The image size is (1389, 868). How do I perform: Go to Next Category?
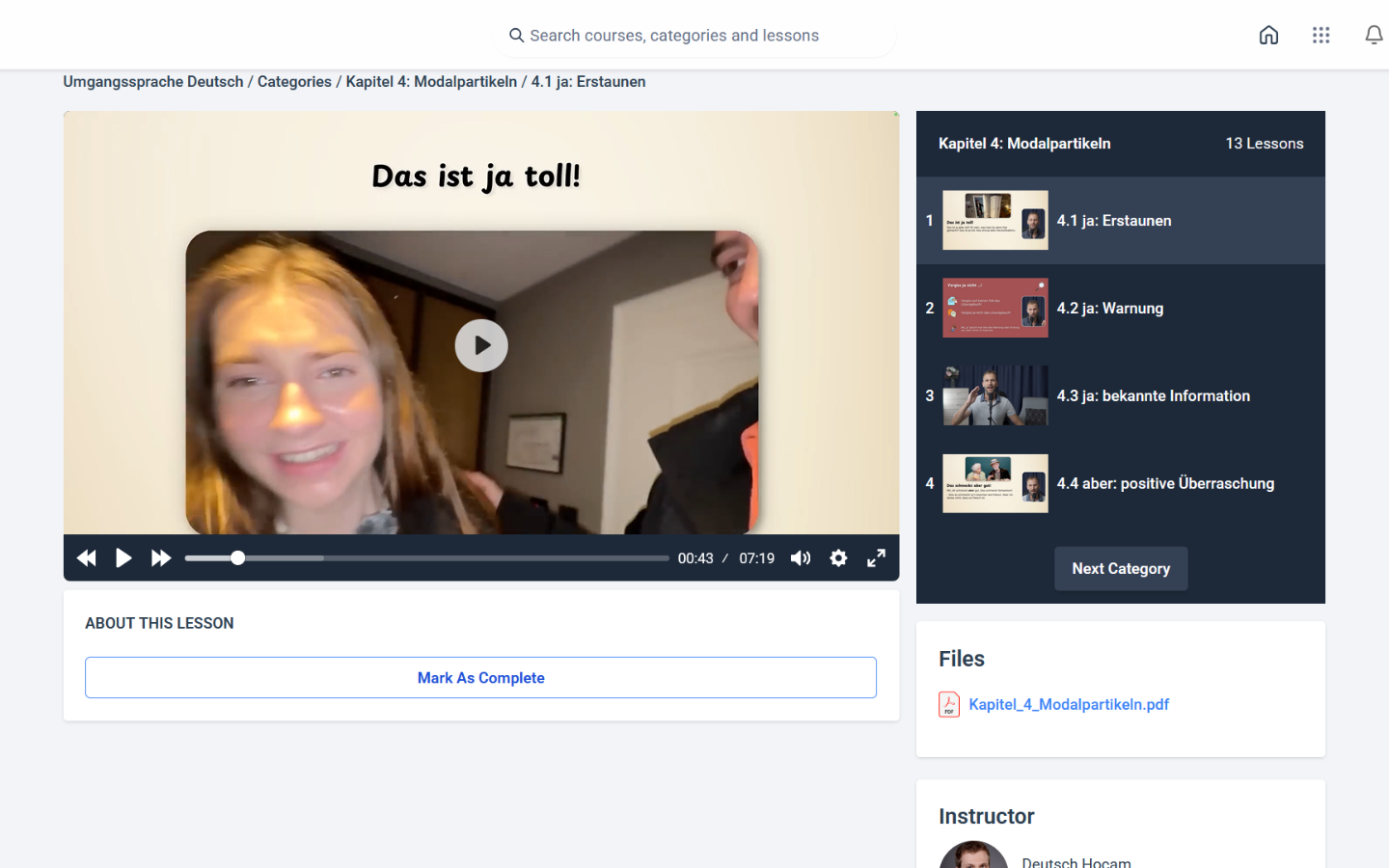(1120, 569)
